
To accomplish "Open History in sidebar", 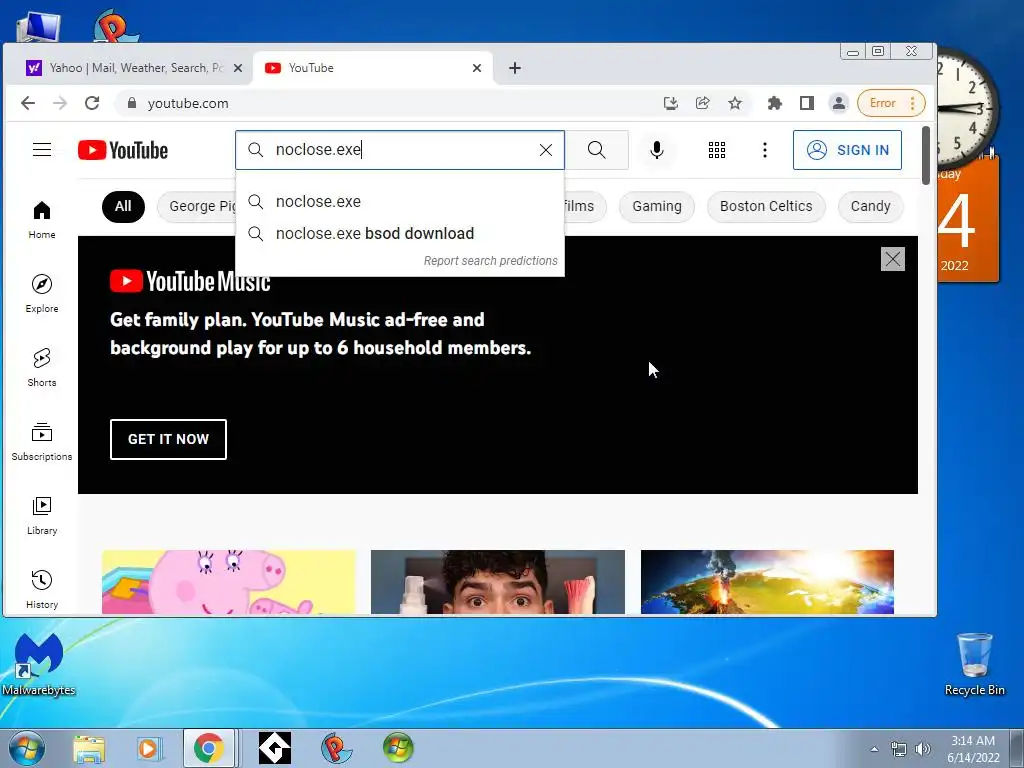I will tap(42, 590).
